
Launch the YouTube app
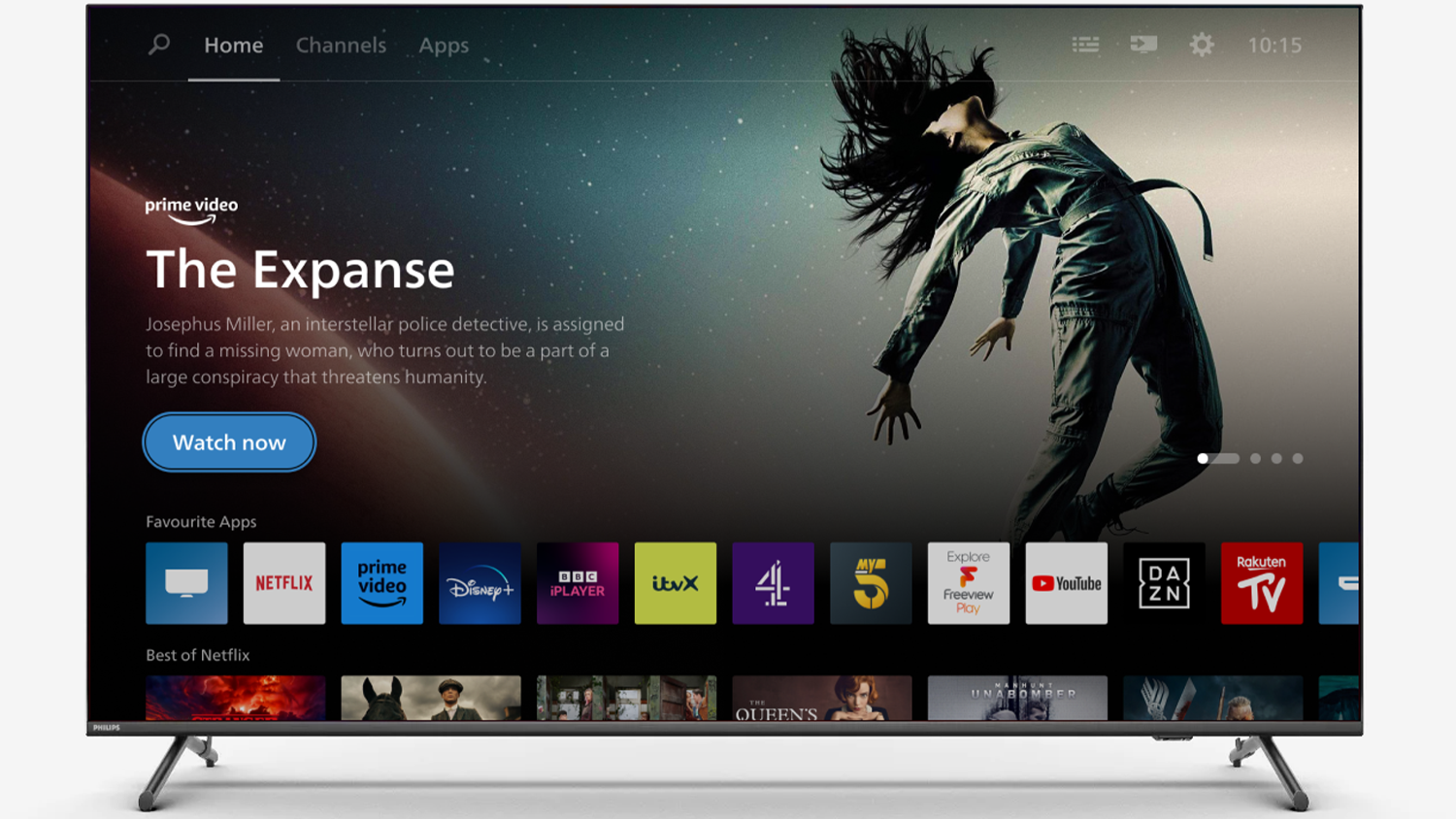click(1066, 583)
